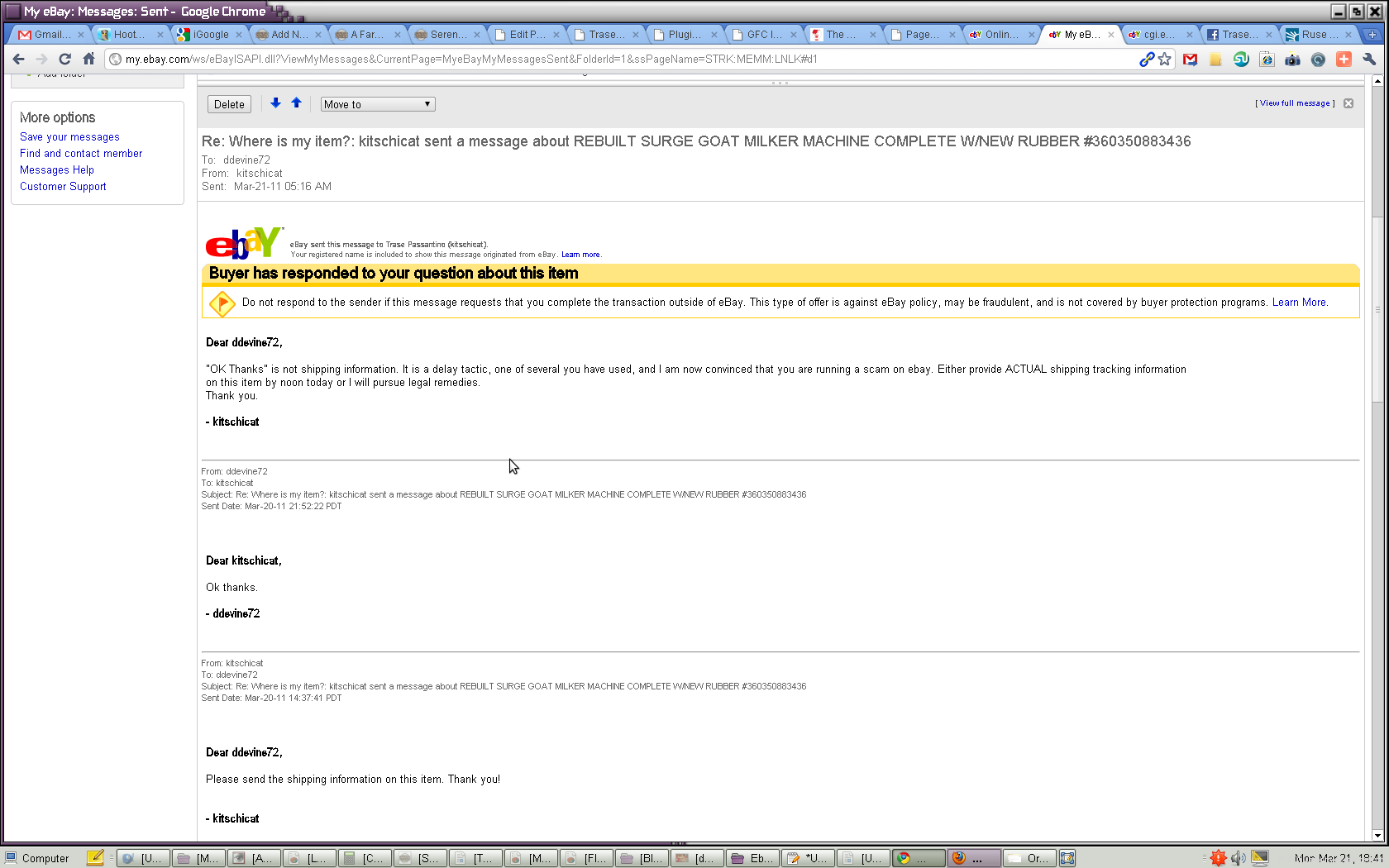Click the chain link icon in address bar
The width and height of the screenshot is (1389, 868).
(1147, 59)
